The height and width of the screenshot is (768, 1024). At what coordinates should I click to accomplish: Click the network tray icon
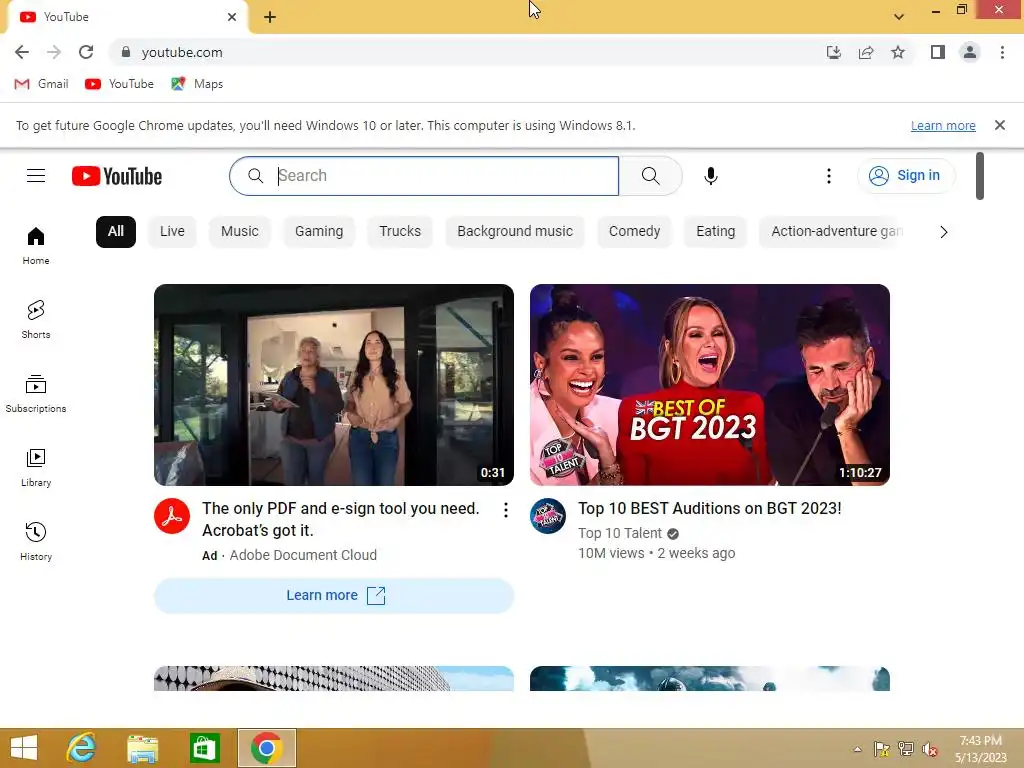(x=906, y=749)
